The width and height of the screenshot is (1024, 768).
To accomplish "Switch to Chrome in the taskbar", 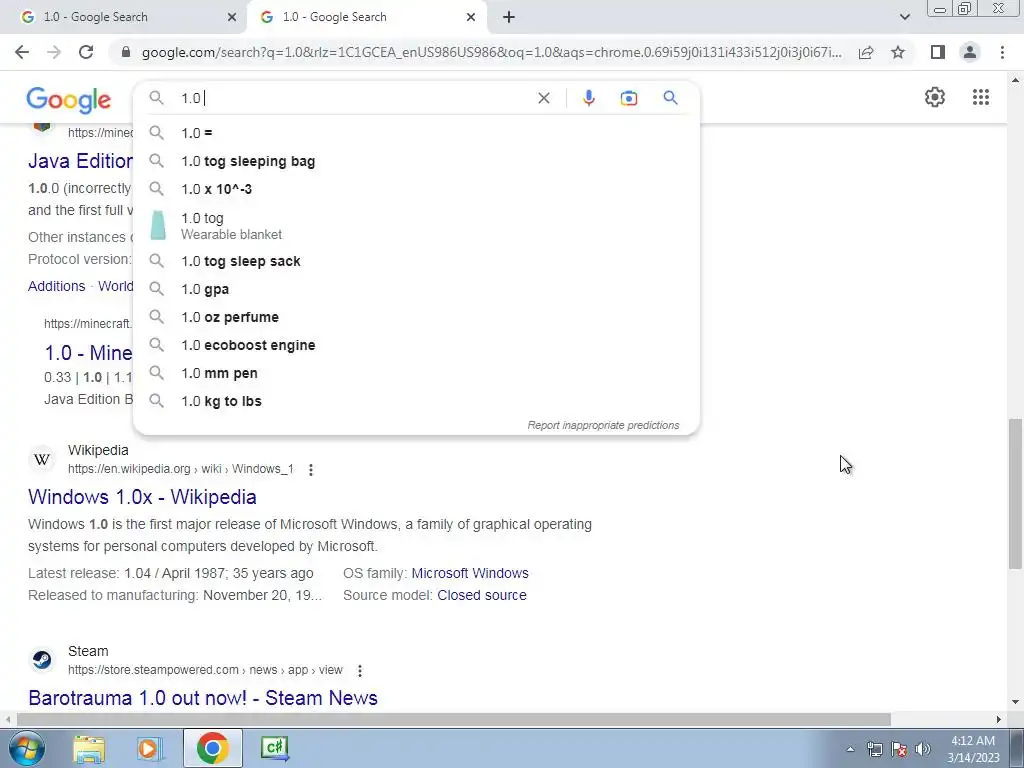I will 212,748.
